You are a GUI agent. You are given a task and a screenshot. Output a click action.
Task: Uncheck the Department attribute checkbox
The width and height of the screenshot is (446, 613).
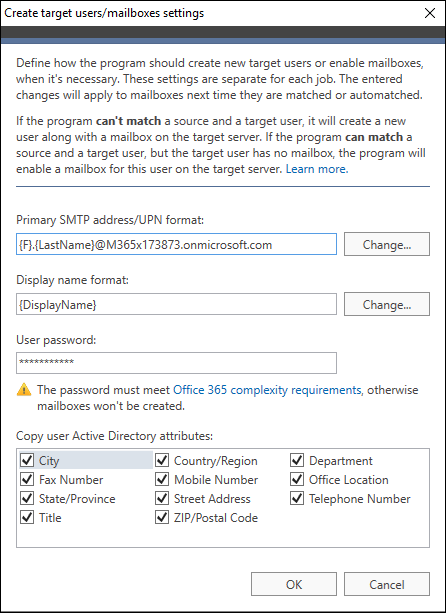tap(297, 461)
